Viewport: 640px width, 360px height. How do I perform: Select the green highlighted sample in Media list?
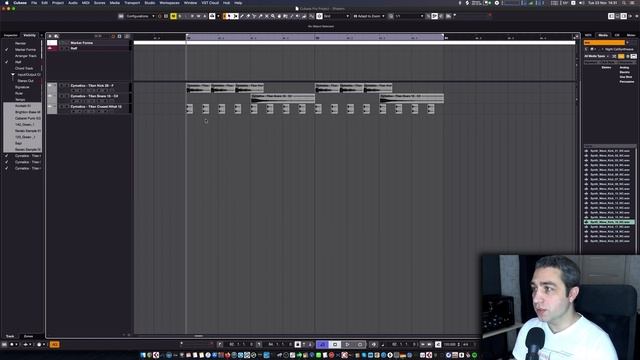coord(609,222)
